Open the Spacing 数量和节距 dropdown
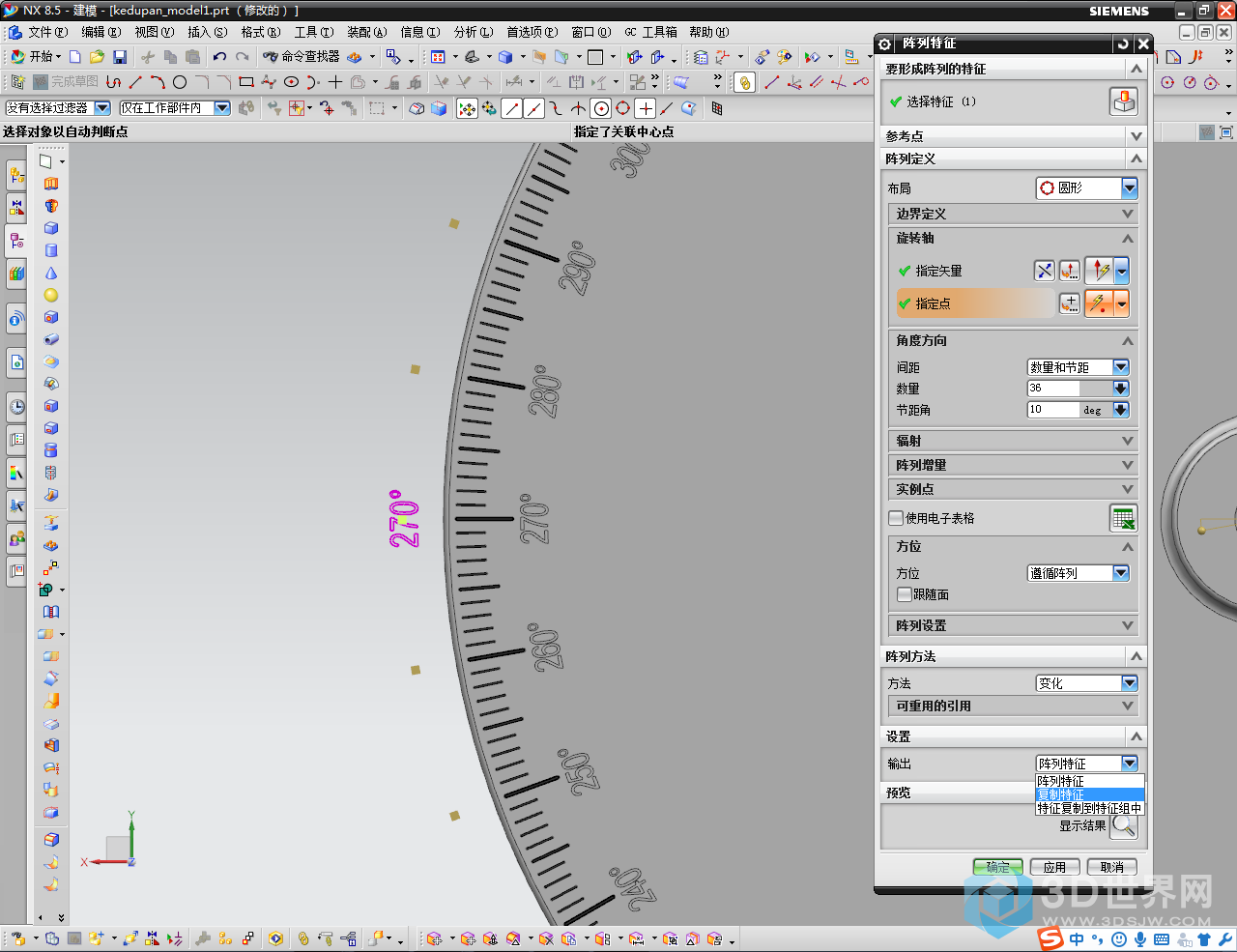This screenshot has width=1237, height=952. point(1078,367)
